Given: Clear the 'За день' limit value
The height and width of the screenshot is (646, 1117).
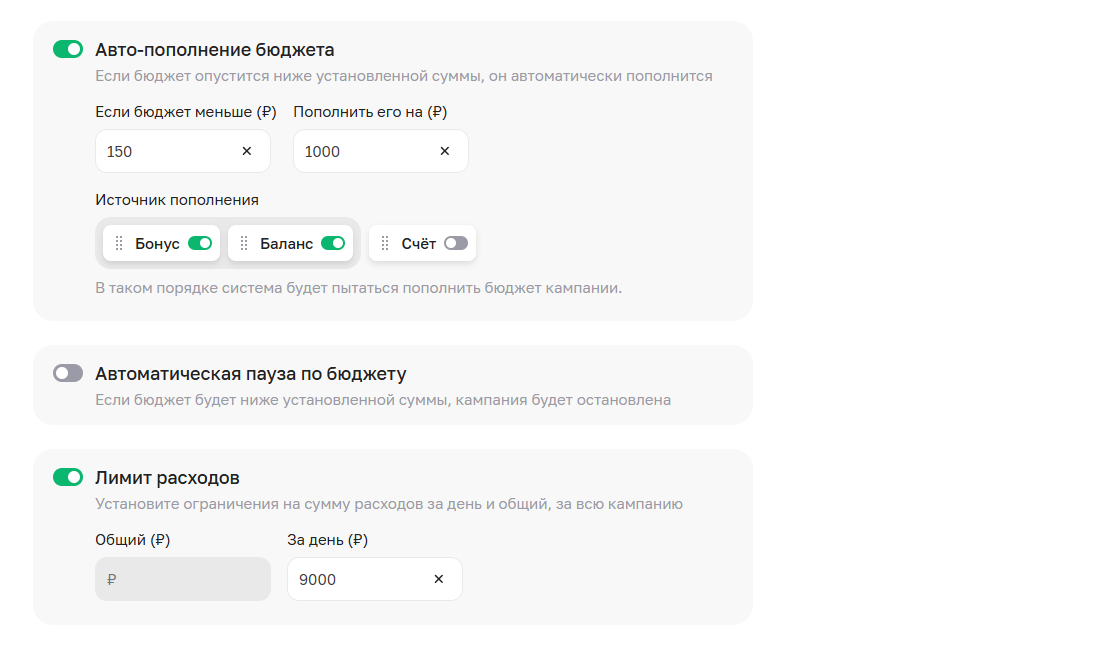Looking at the screenshot, I should click(438, 579).
